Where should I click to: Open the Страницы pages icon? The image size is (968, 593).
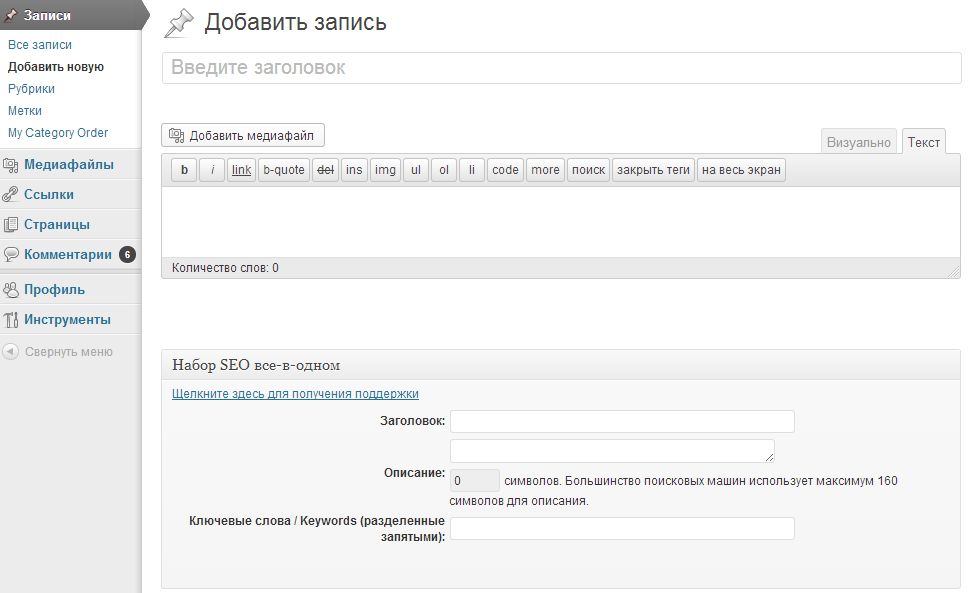pos(10,225)
